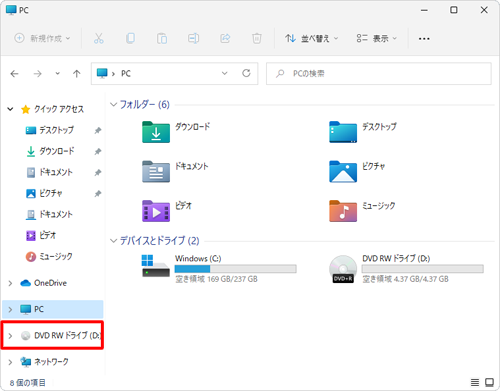500x391 pixels.
Task: Open the three-dots more options menu
Action: [424, 39]
